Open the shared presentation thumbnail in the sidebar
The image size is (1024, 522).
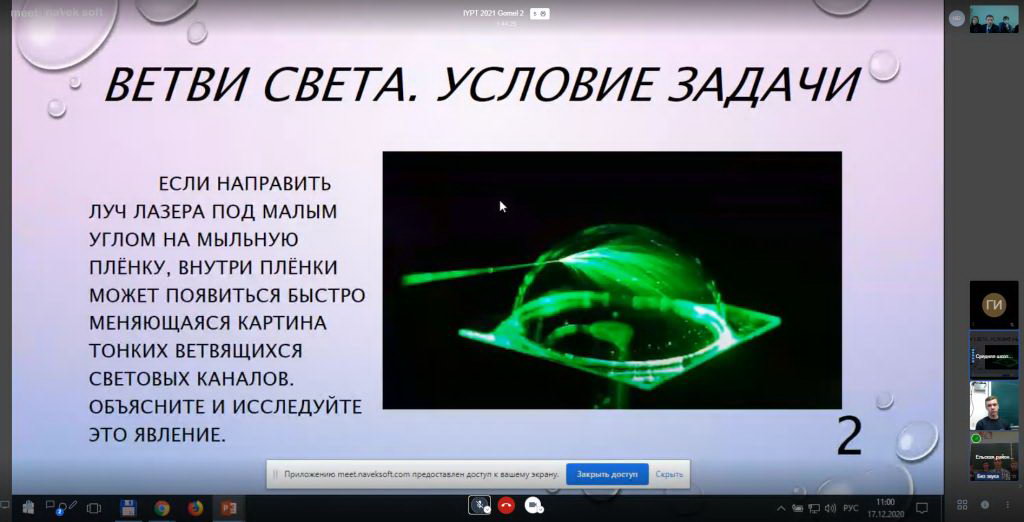point(994,354)
